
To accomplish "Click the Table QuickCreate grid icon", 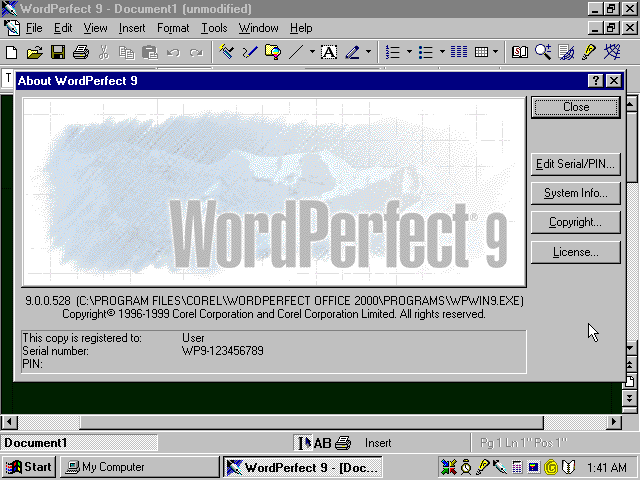I will click(x=482, y=52).
